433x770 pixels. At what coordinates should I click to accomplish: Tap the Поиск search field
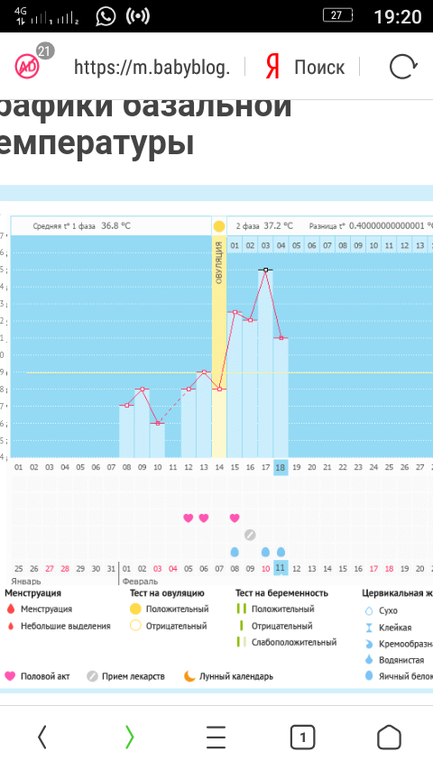tap(320, 67)
